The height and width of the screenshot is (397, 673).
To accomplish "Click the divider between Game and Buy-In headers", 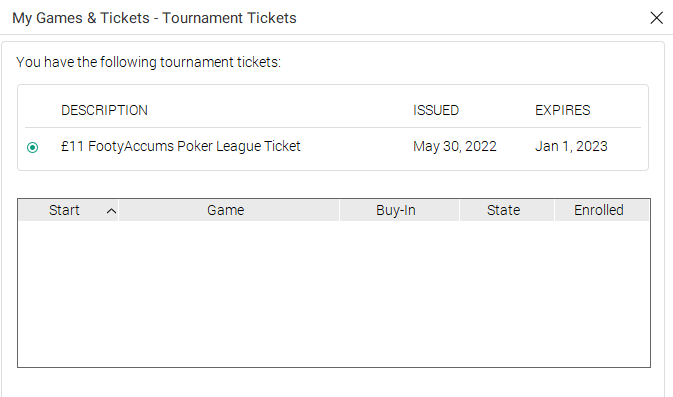I will tap(339, 210).
